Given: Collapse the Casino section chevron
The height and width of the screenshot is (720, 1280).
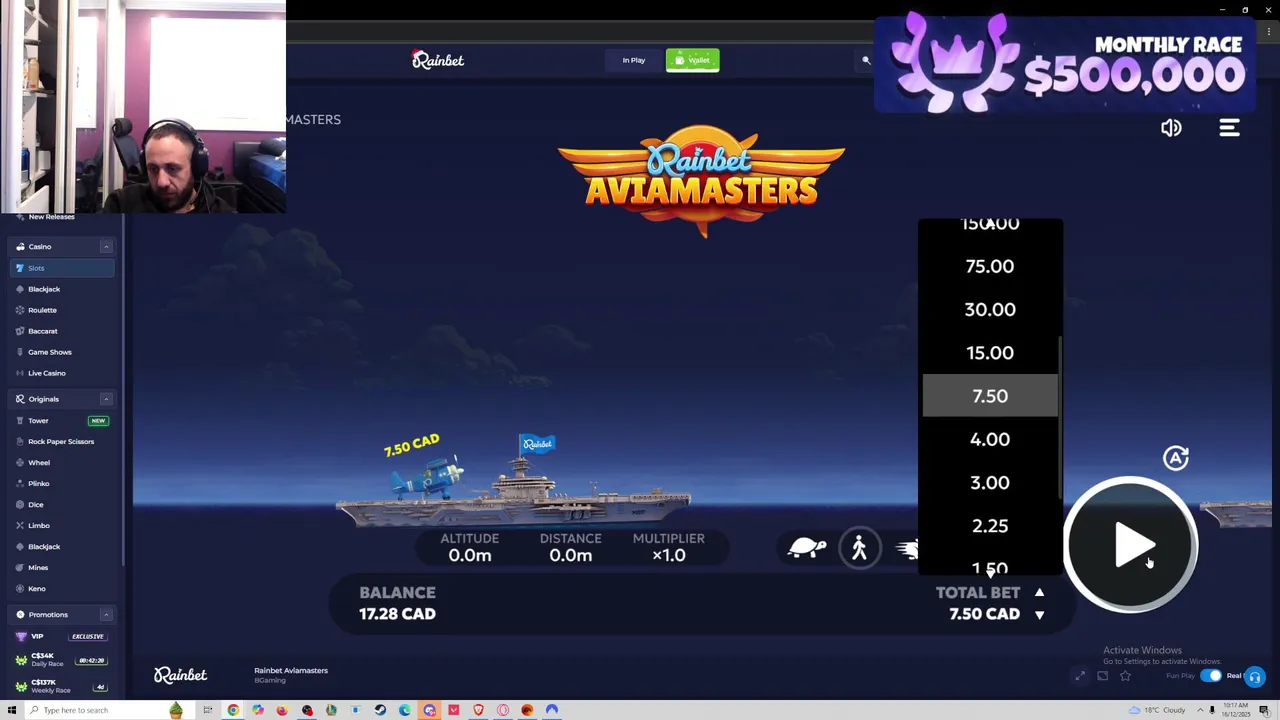Looking at the screenshot, I should pos(106,247).
